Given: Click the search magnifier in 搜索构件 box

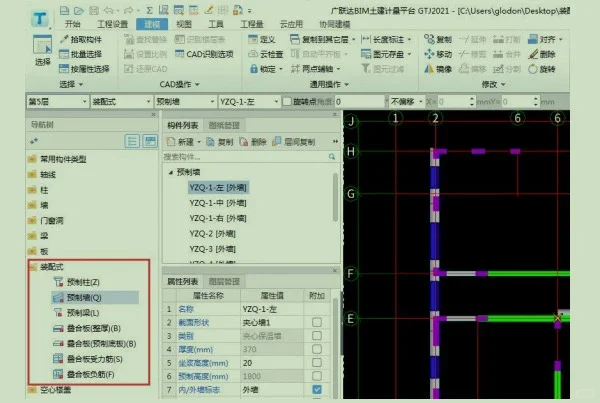Looking at the screenshot, I should (x=332, y=157).
